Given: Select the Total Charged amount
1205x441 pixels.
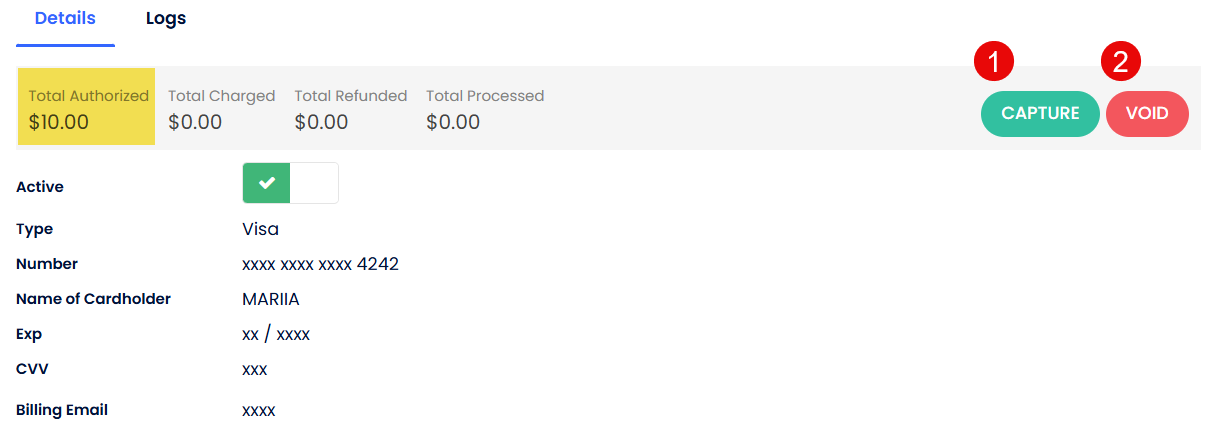Looking at the screenshot, I should pyautogui.click(x=195, y=122).
